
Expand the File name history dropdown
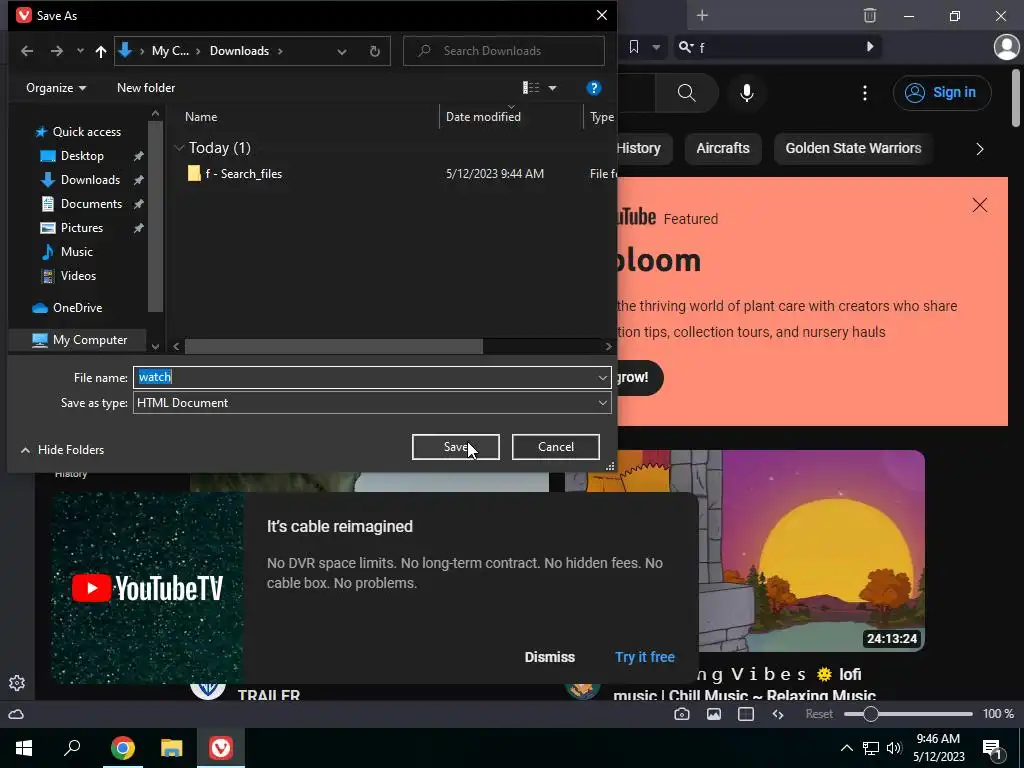pyautogui.click(x=602, y=377)
